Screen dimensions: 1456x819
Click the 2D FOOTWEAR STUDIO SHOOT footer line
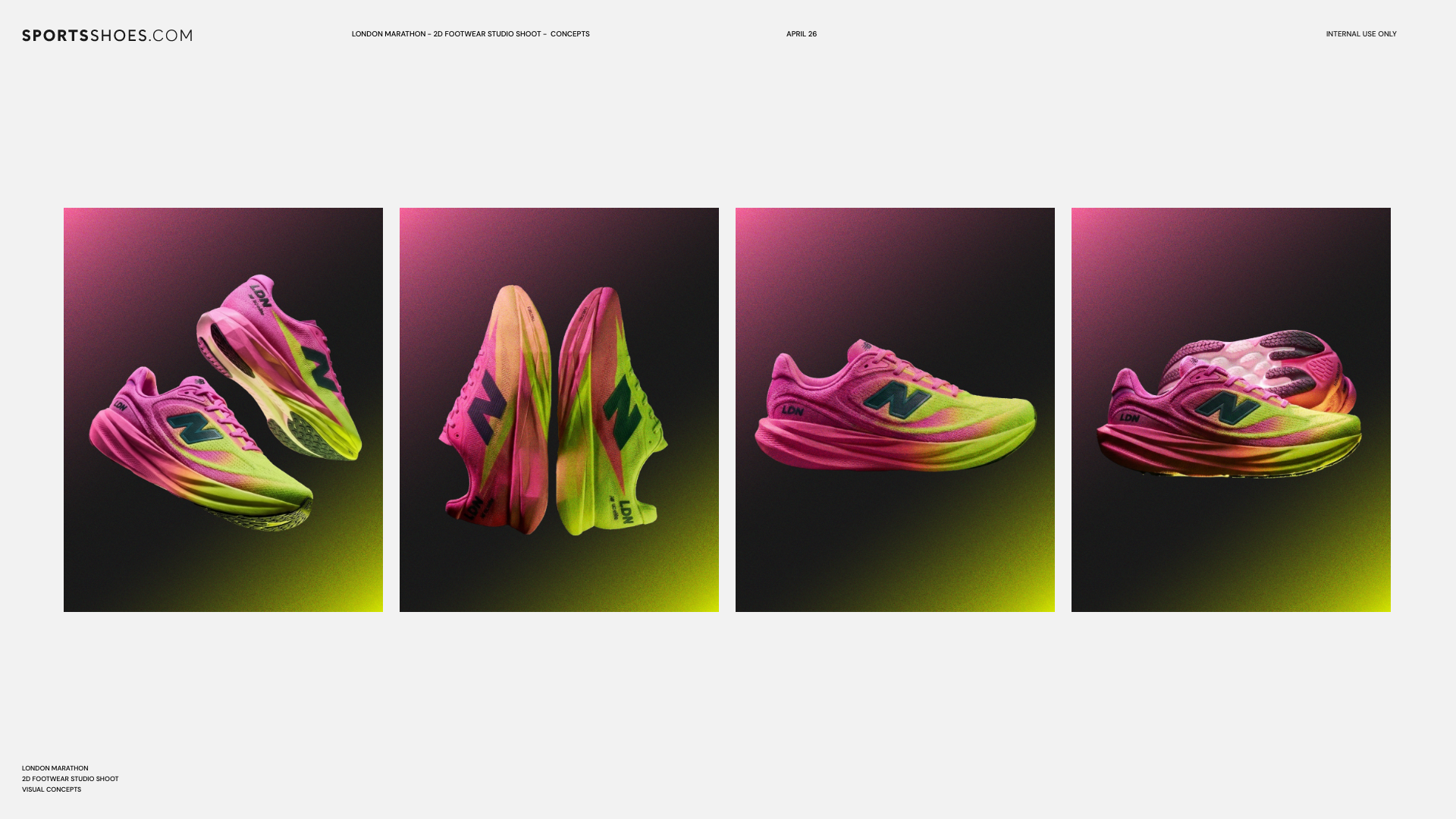(x=70, y=779)
